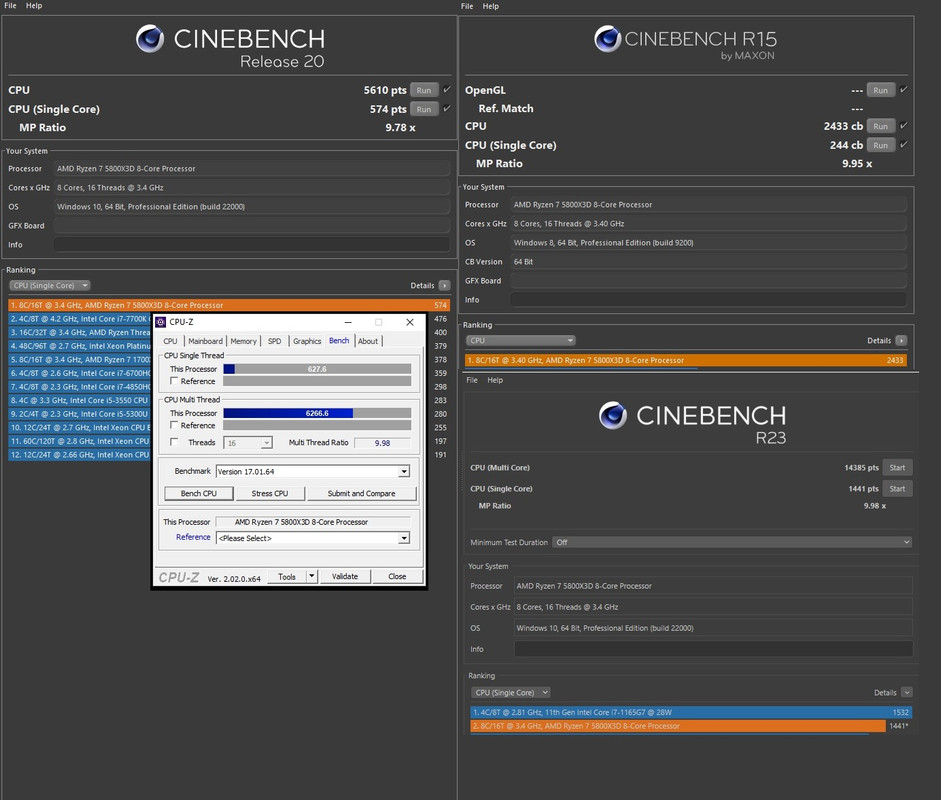Screen dimensions: 941x800
Task: Switch to Mainboard tab in CPU-Z
Action: 205,341
